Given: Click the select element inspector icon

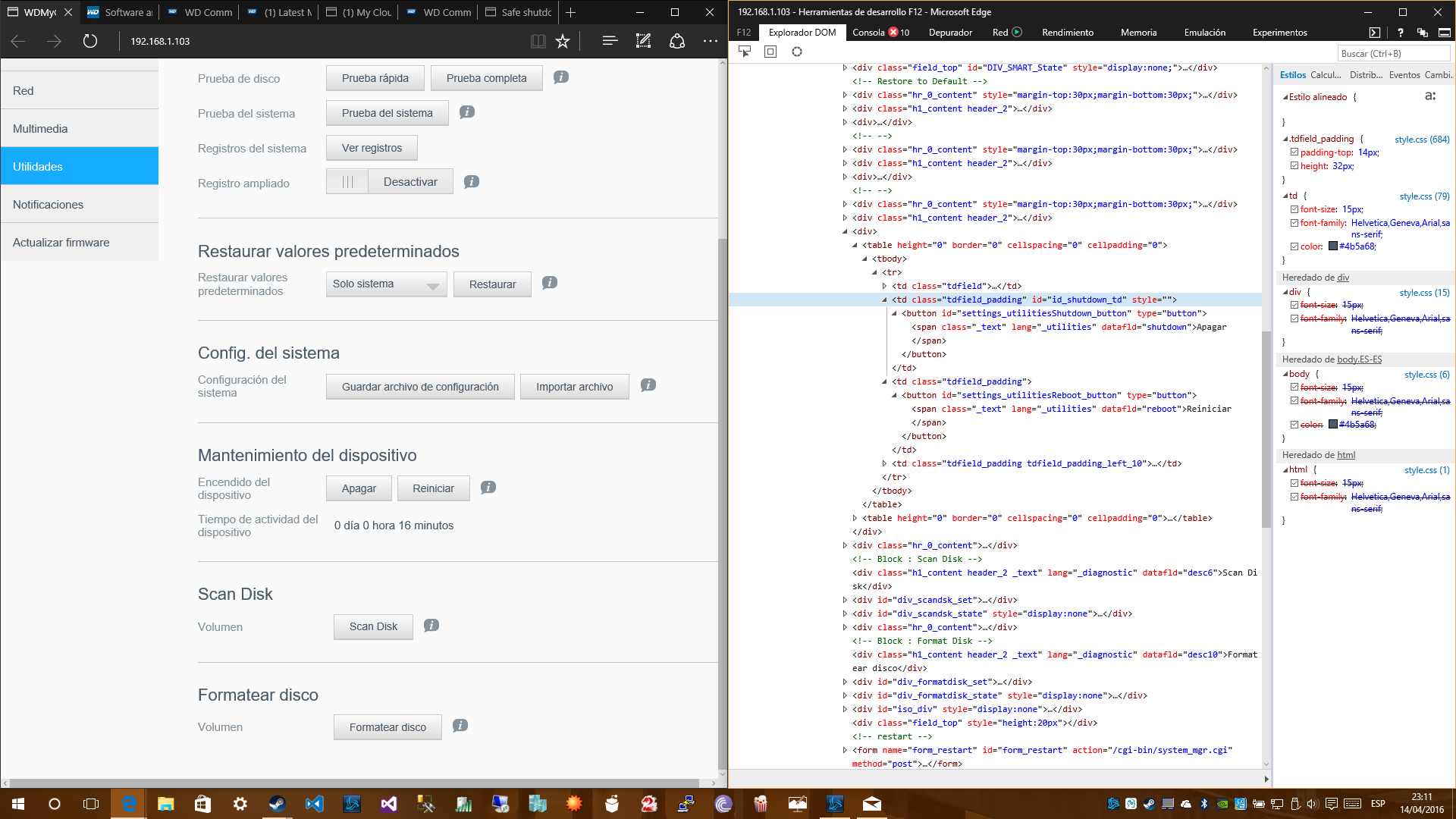Looking at the screenshot, I should point(745,52).
